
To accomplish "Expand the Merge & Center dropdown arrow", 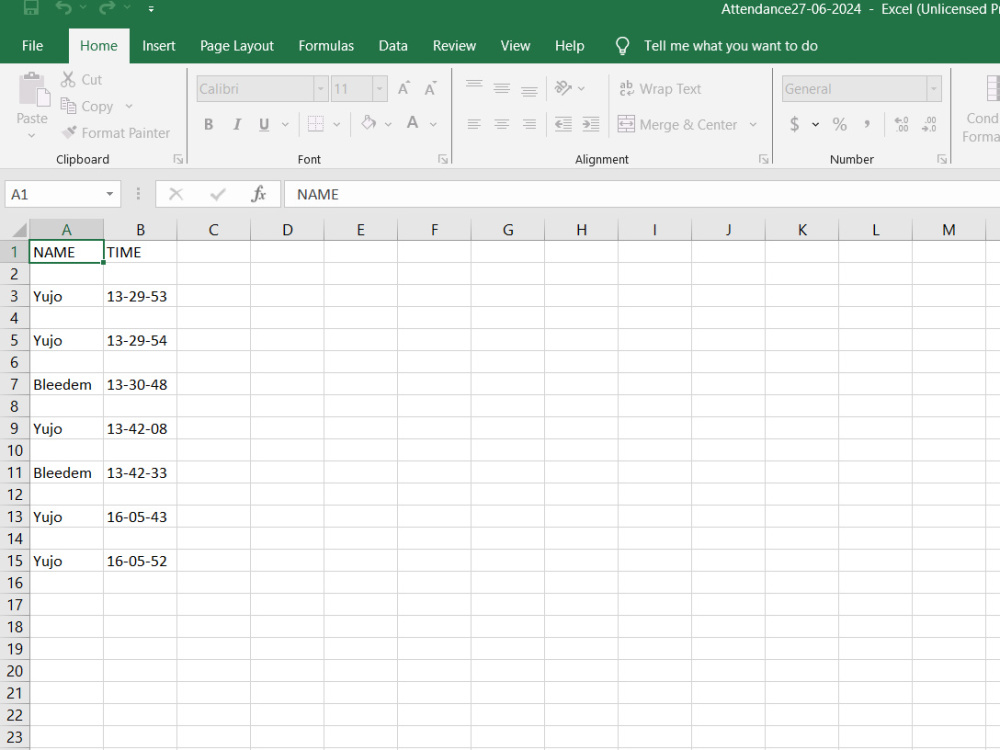I will (x=753, y=124).
